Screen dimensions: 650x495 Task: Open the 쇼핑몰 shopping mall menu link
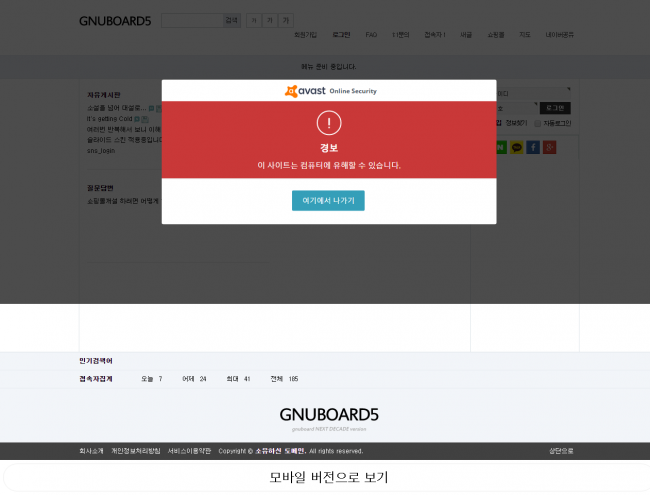click(x=496, y=35)
